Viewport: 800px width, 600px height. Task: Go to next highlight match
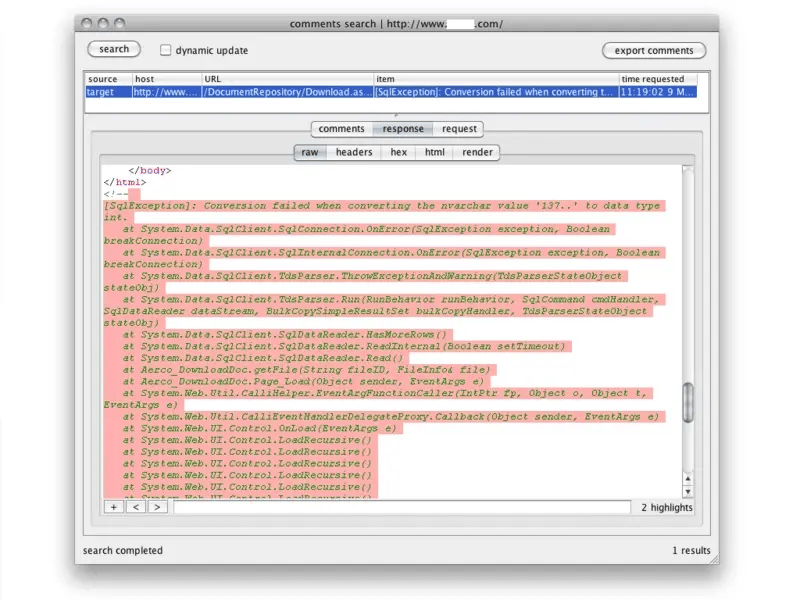pyautogui.click(x=157, y=507)
